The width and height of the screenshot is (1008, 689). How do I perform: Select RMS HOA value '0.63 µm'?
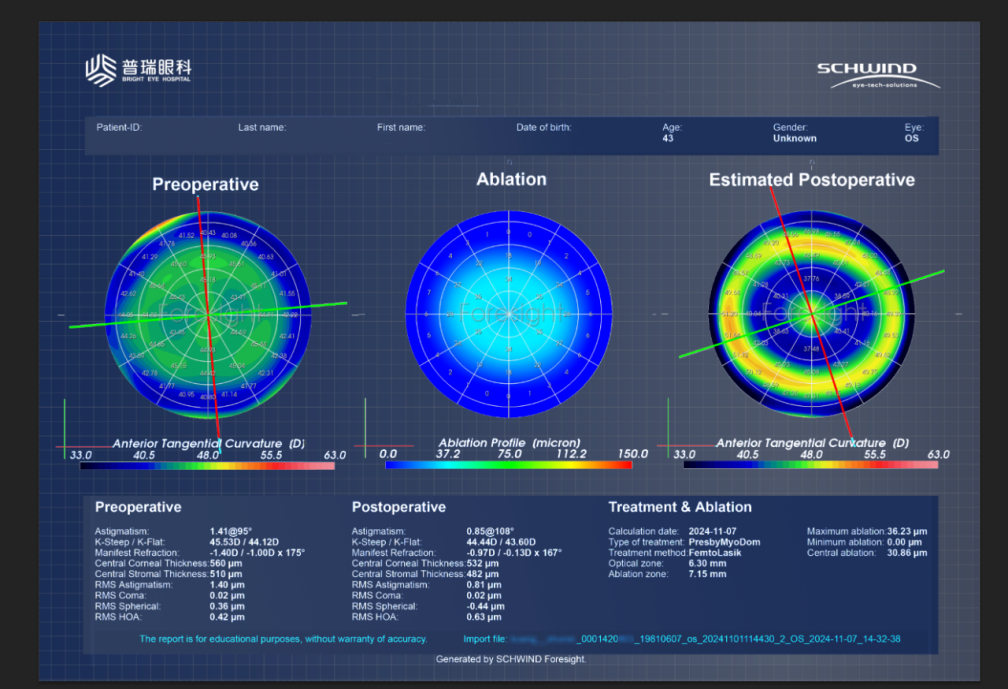click(483, 617)
